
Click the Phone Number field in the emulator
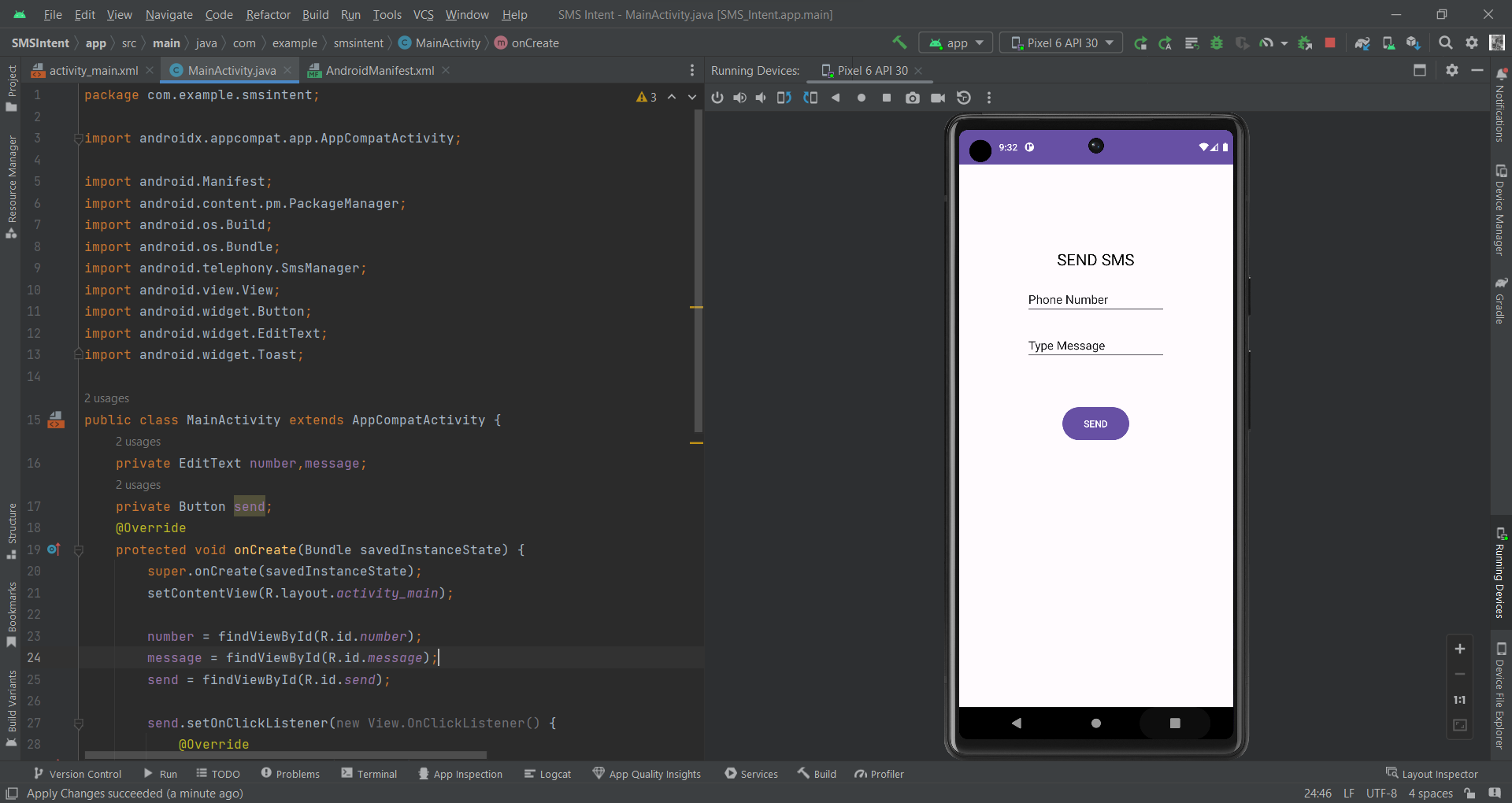click(1095, 300)
